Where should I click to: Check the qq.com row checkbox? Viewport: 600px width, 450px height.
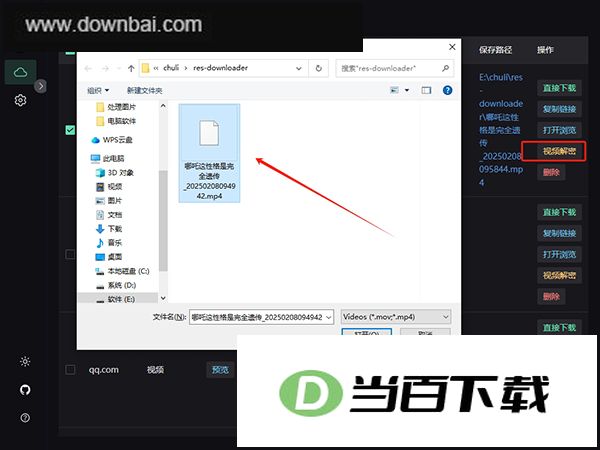(70, 370)
